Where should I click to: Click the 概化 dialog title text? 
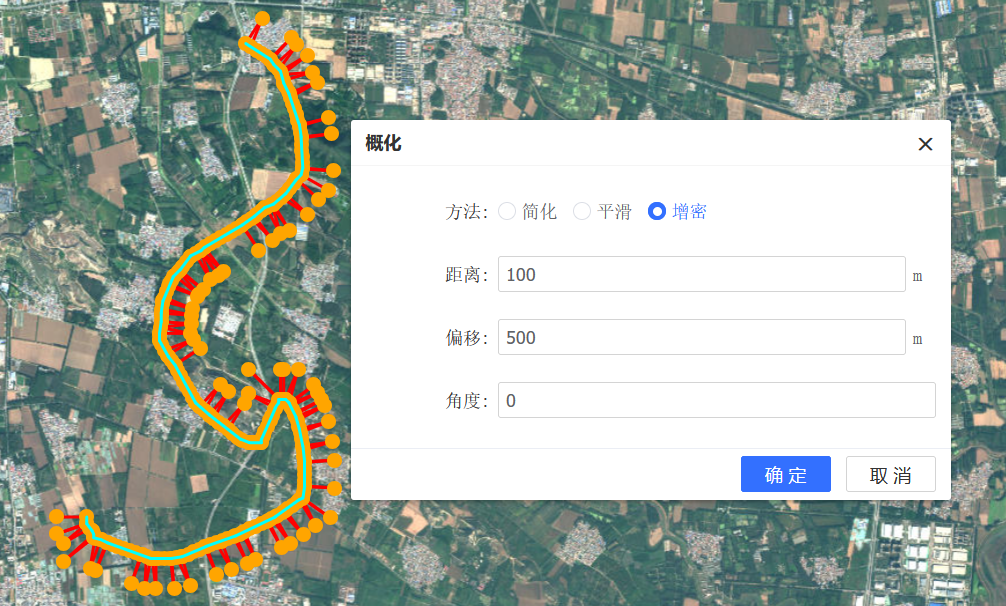pyautogui.click(x=383, y=144)
